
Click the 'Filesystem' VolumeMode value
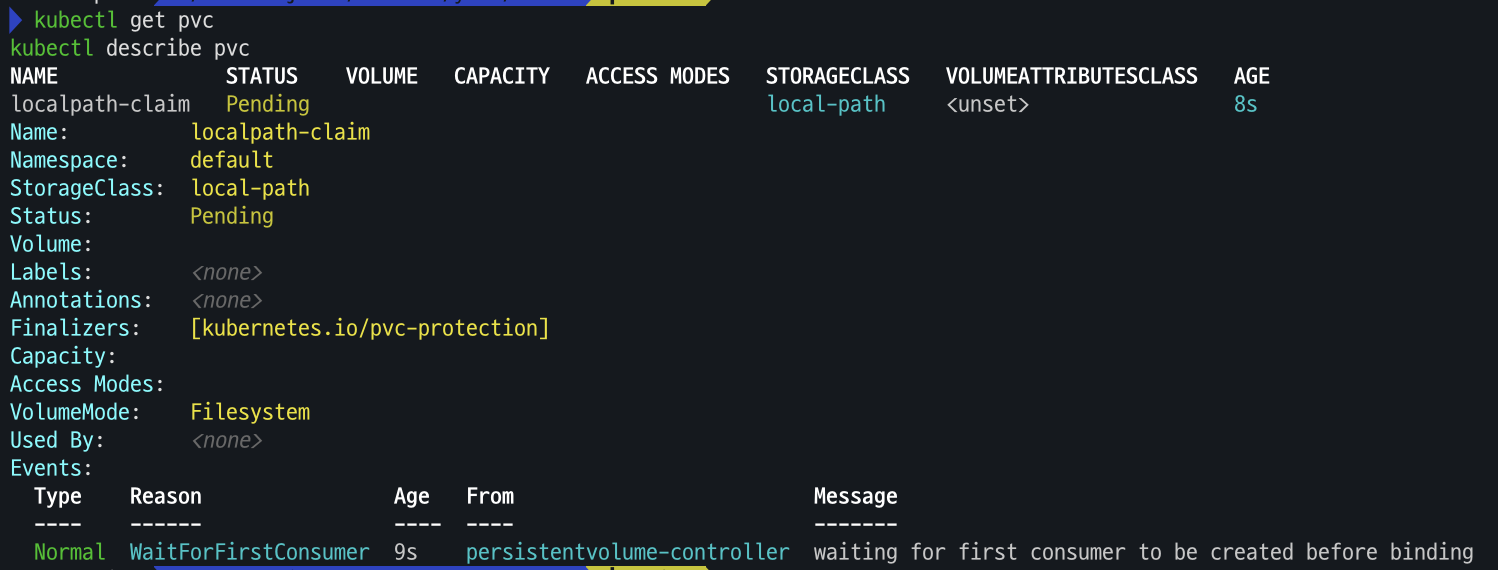pyautogui.click(x=250, y=412)
